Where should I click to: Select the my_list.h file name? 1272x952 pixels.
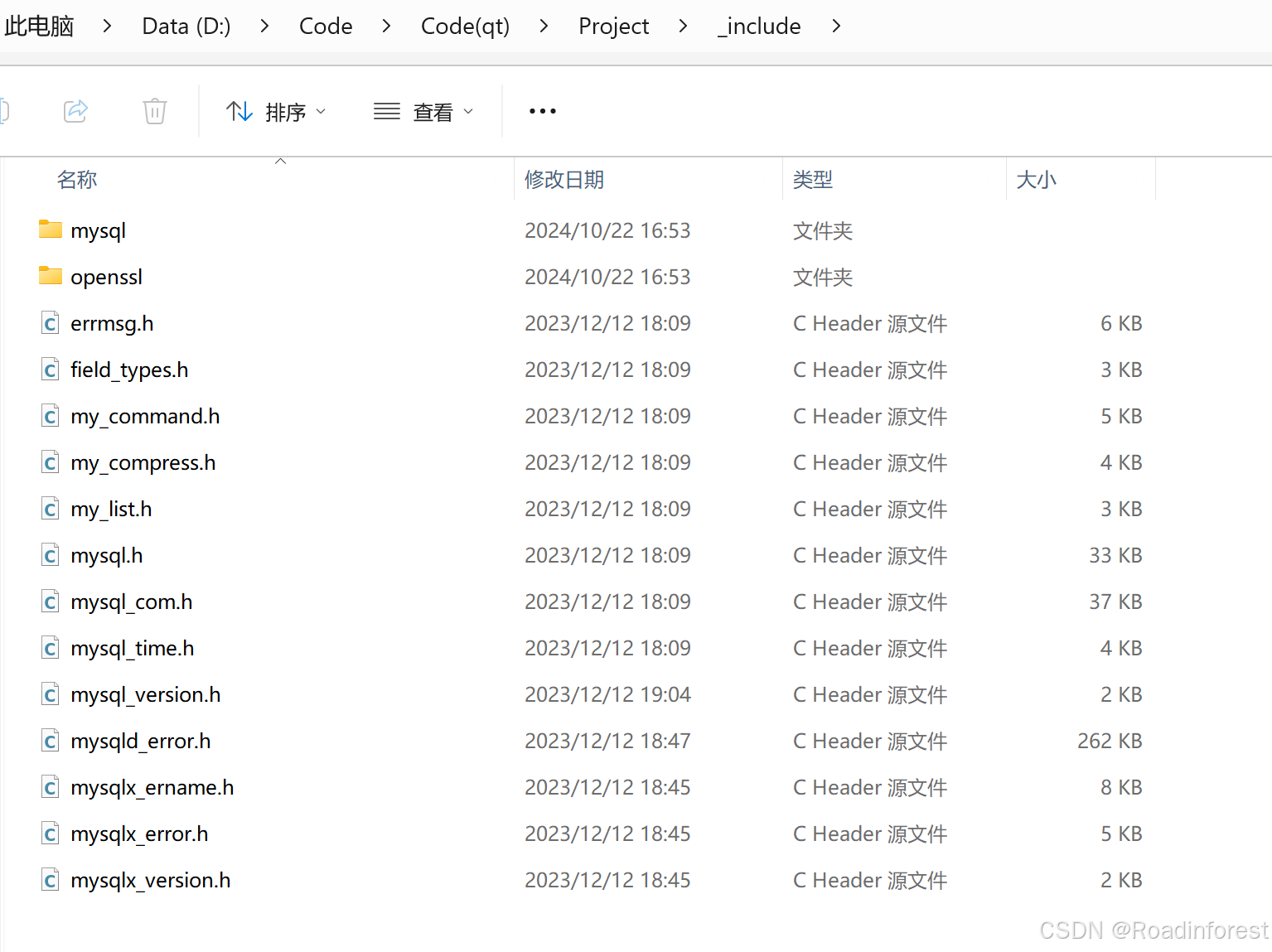tap(111, 510)
